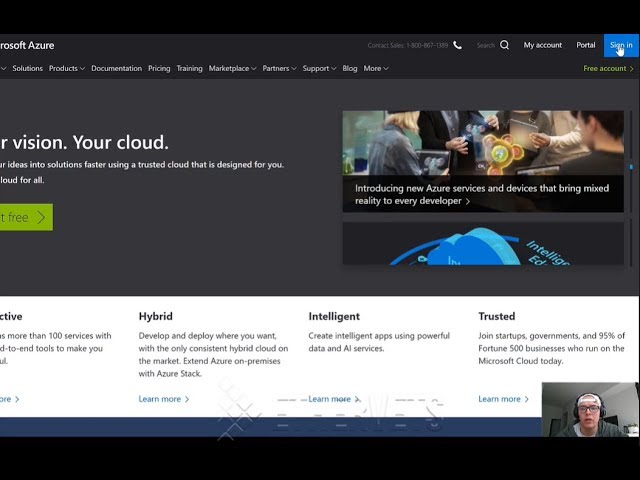640x480 pixels.
Task: Click the Intelligent heading
Action: click(x=334, y=316)
